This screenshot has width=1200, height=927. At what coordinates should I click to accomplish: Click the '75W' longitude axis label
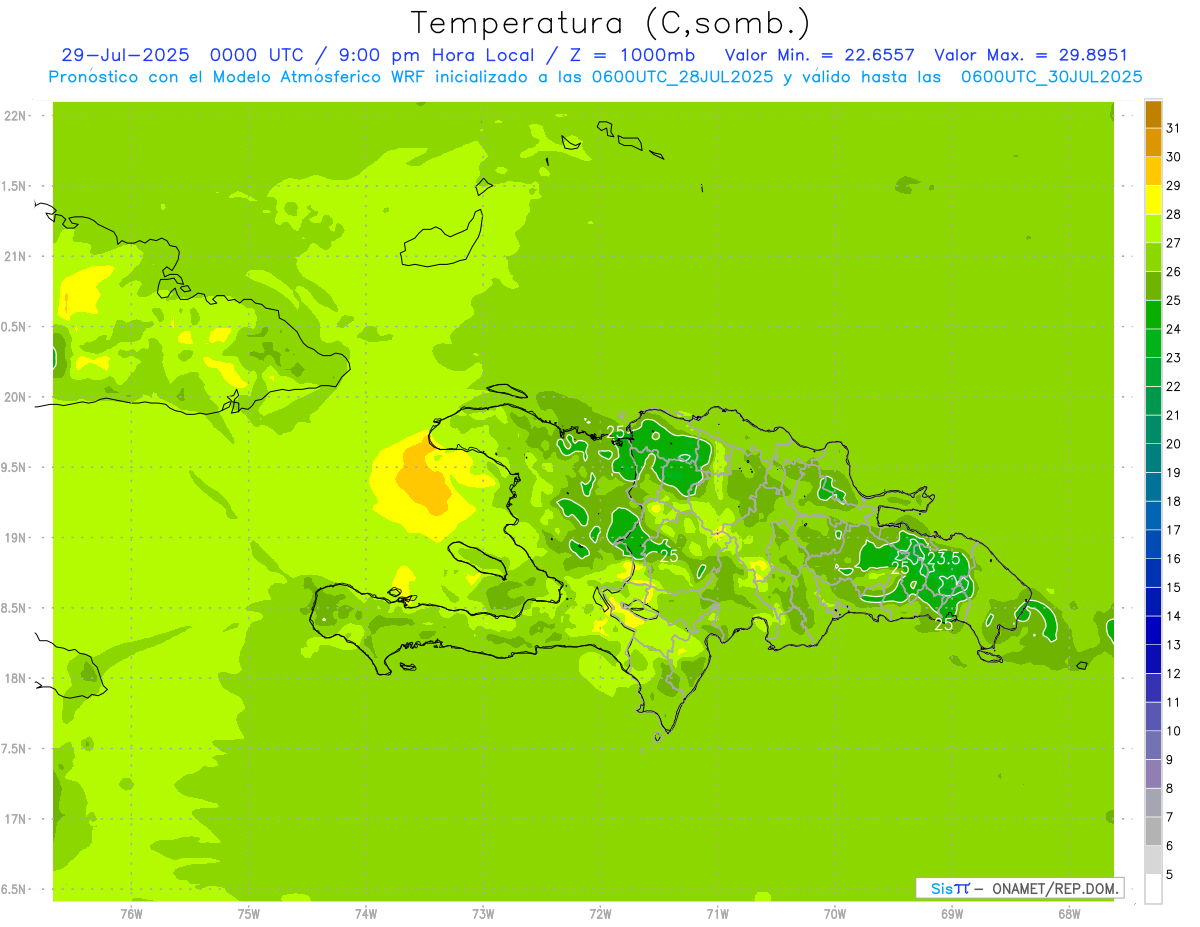249,914
